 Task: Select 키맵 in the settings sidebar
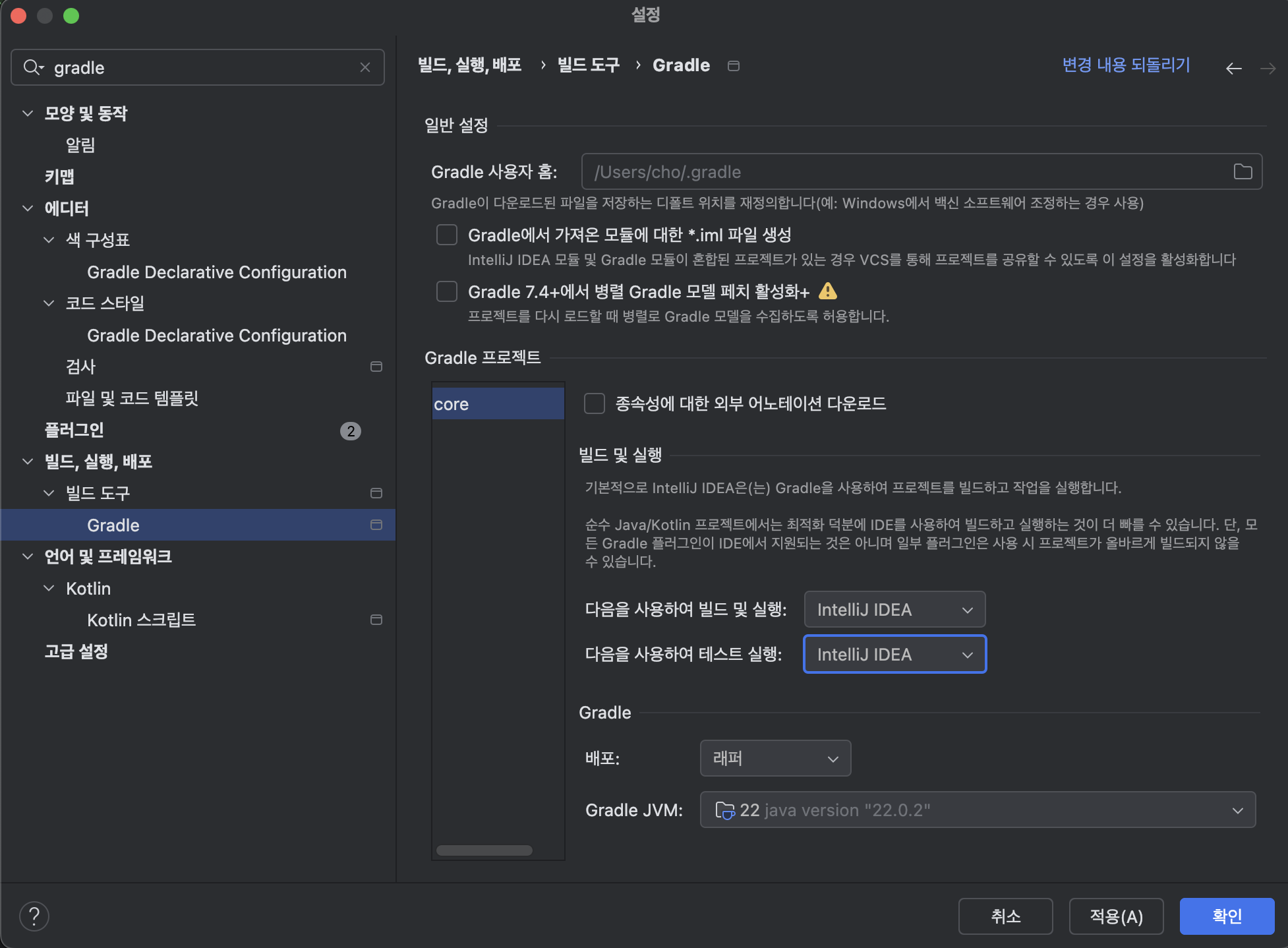(59, 177)
